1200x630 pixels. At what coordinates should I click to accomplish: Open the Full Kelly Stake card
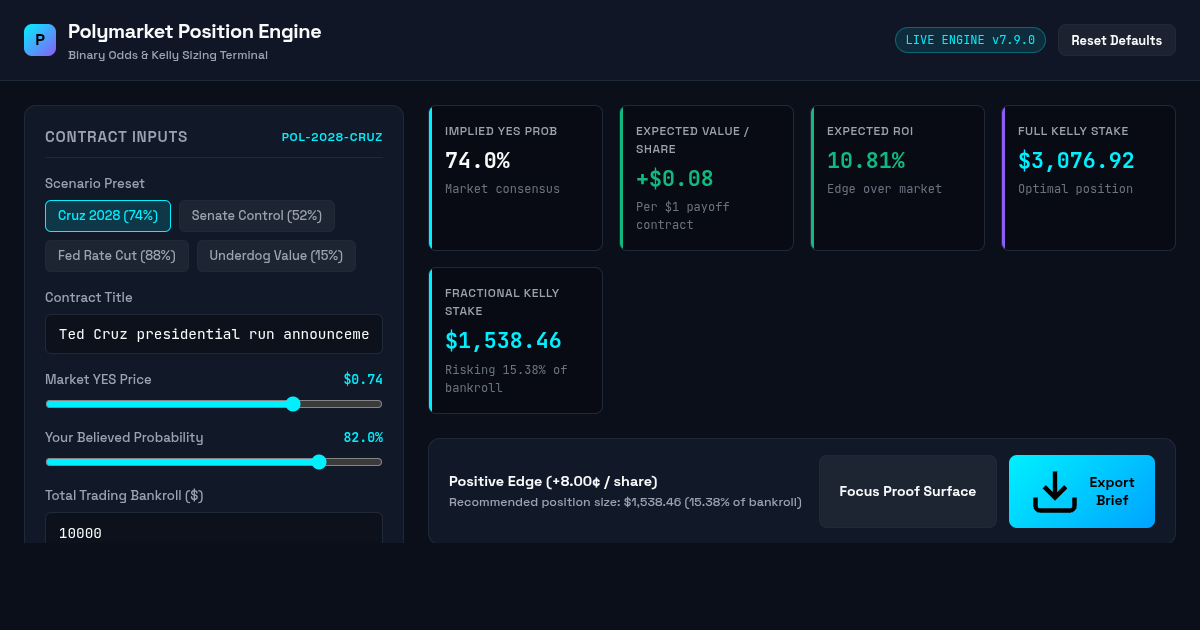click(x=1089, y=178)
